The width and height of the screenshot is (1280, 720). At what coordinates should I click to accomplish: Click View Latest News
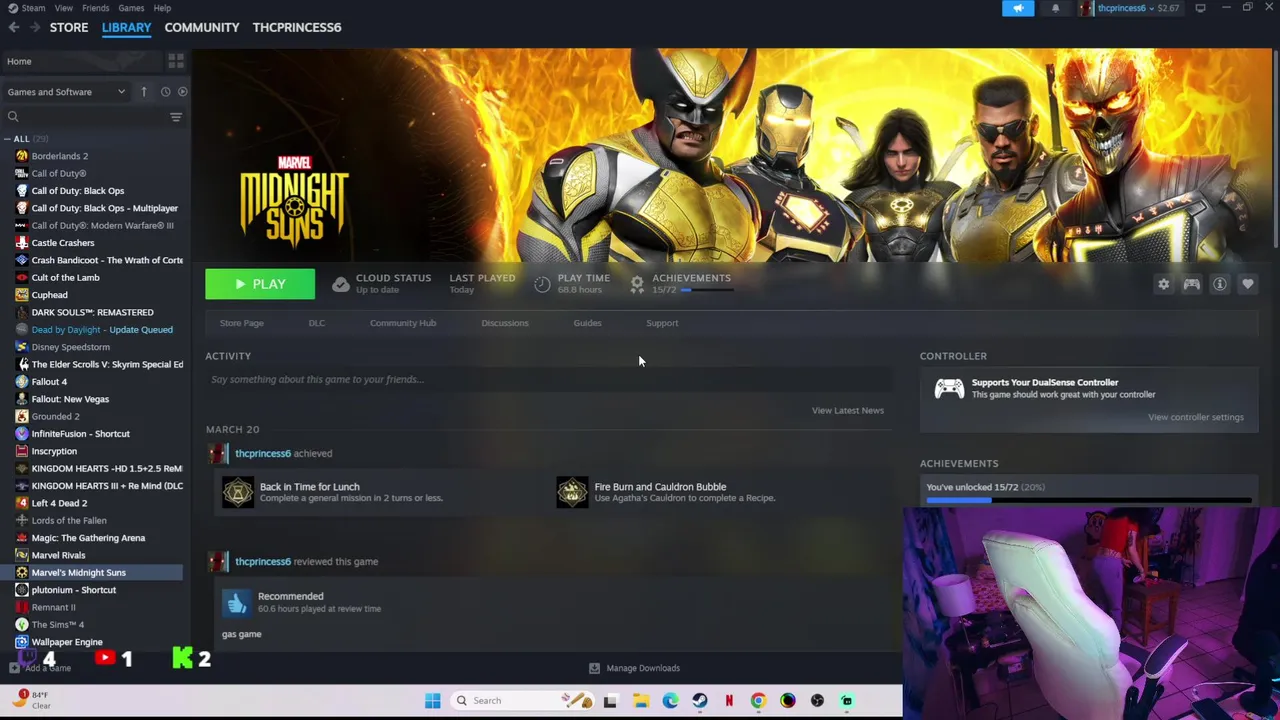click(x=848, y=410)
